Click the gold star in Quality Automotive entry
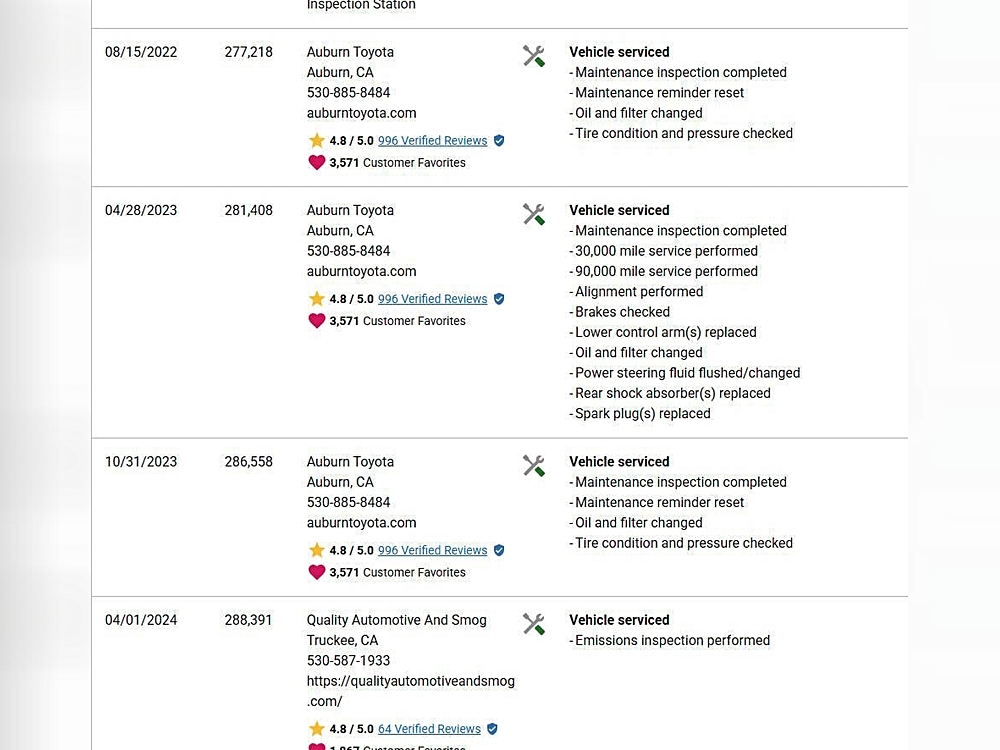Viewport: 1000px width, 750px height. 317,729
